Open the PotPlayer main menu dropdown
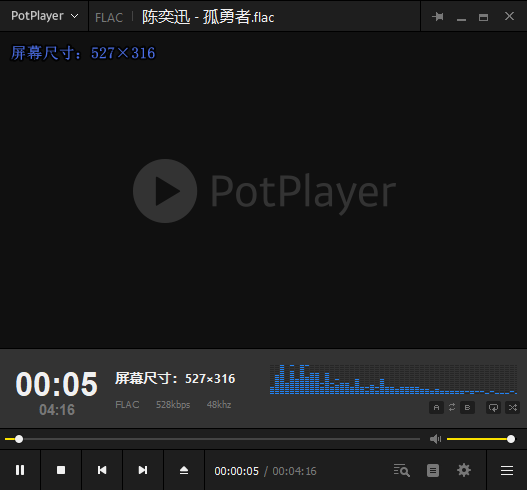 click(44, 16)
